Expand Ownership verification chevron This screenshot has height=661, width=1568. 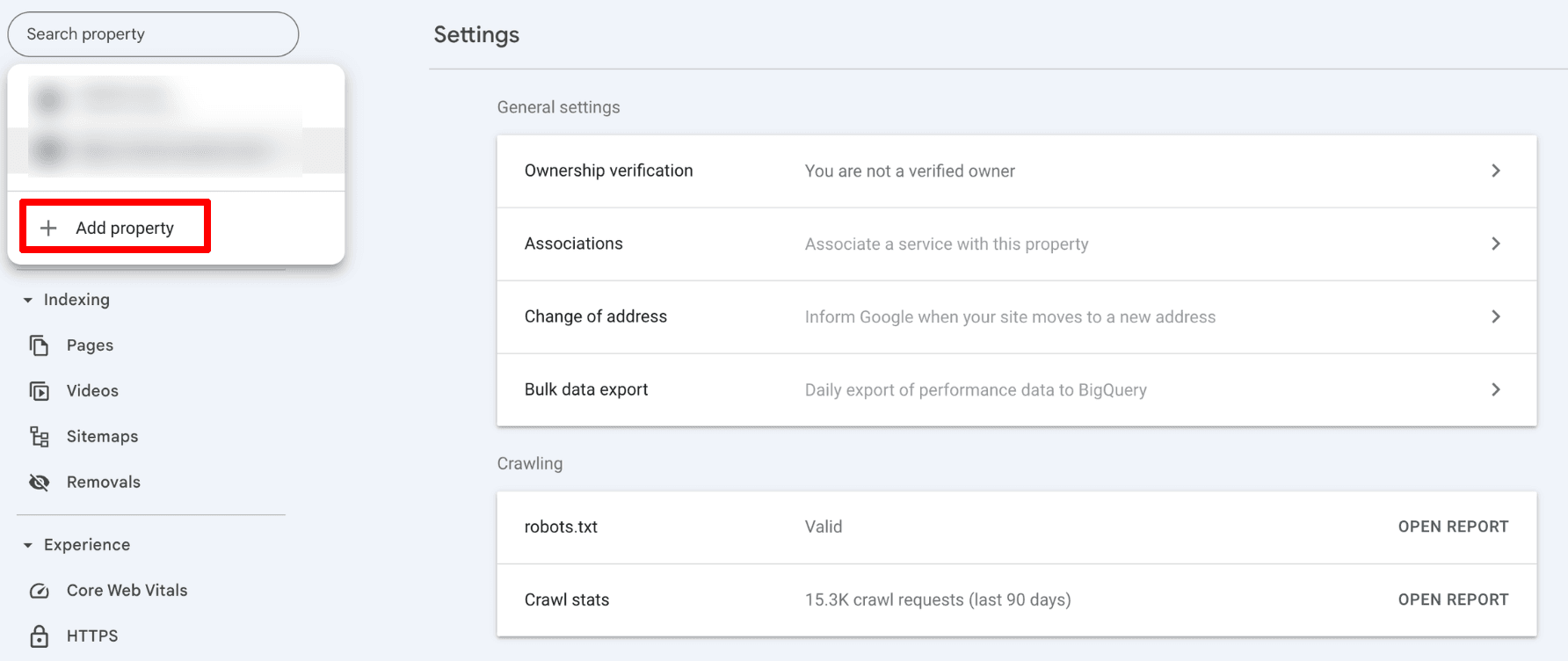[1495, 171]
